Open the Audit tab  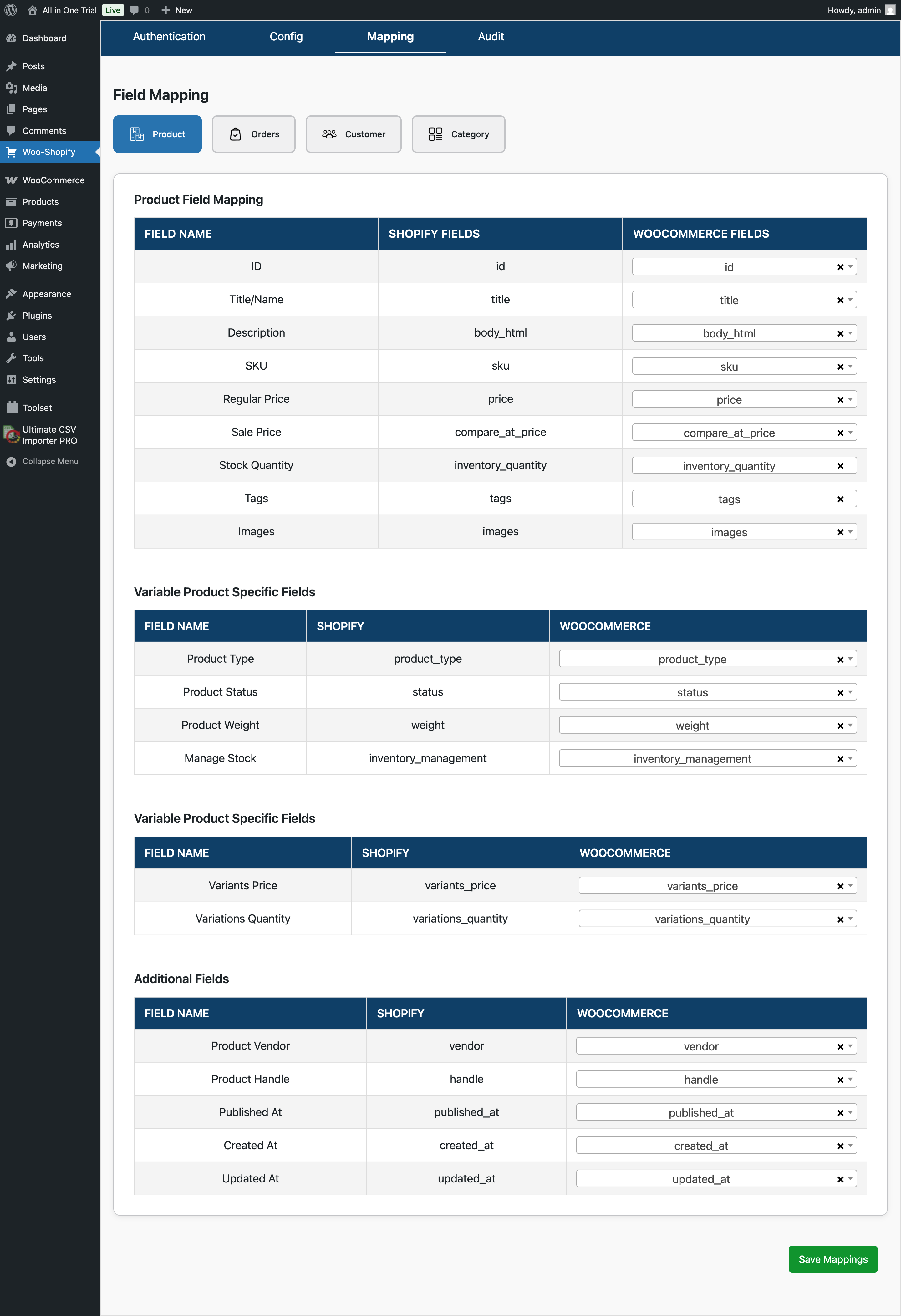tap(491, 37)
